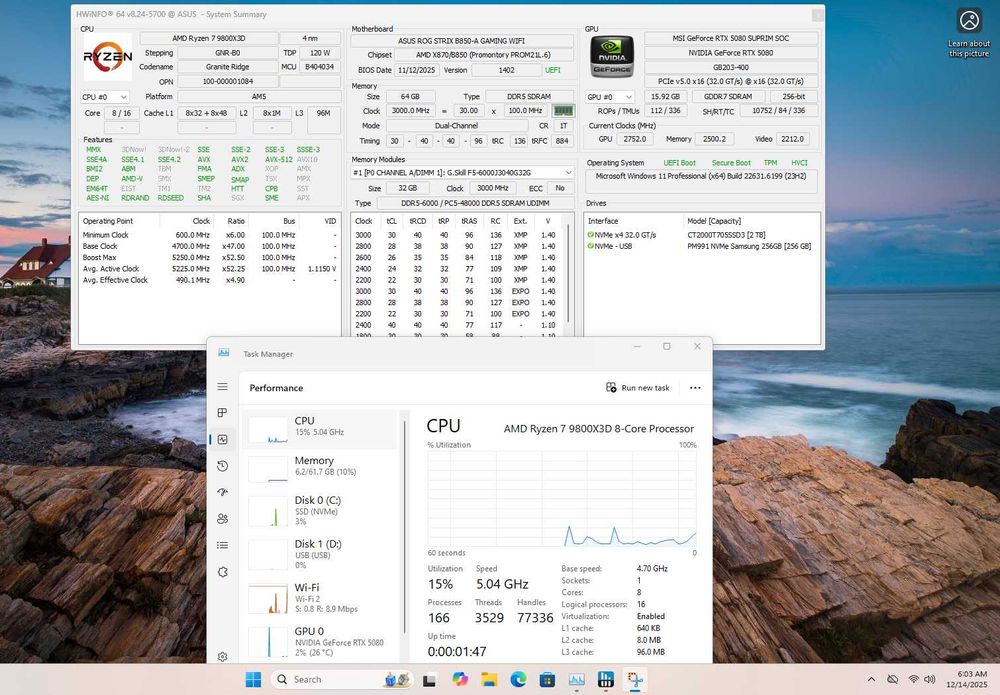Open Task Manager settings gear
This screenshot has width=1000, height=695.
[x=223, y=656]
